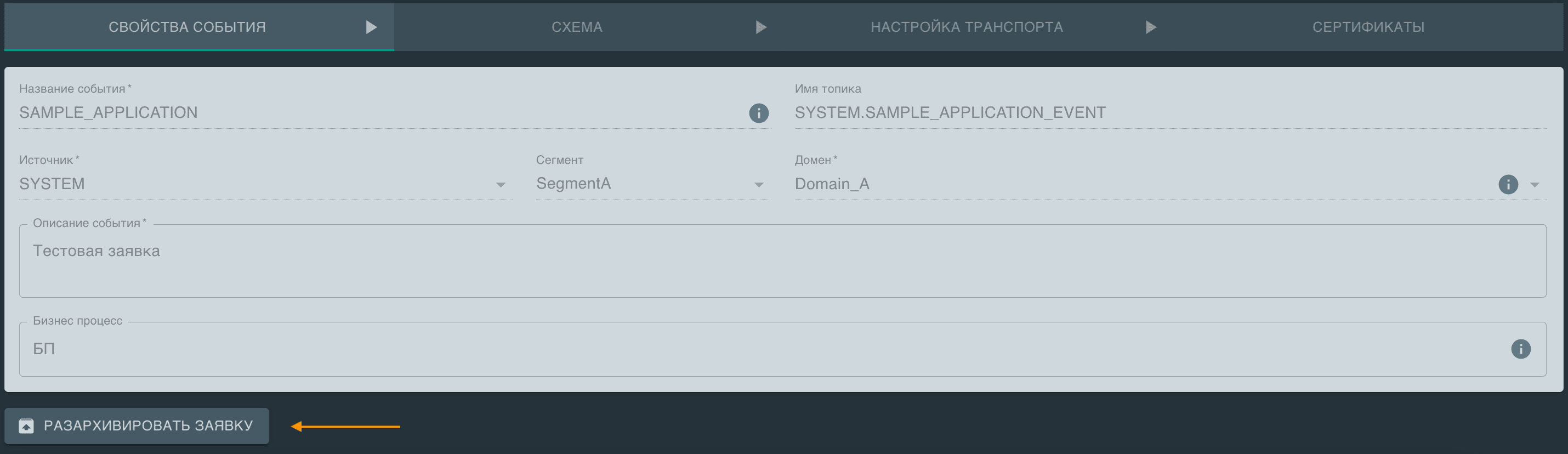Switch to the СХЕМА tab

tap(576, 27)
